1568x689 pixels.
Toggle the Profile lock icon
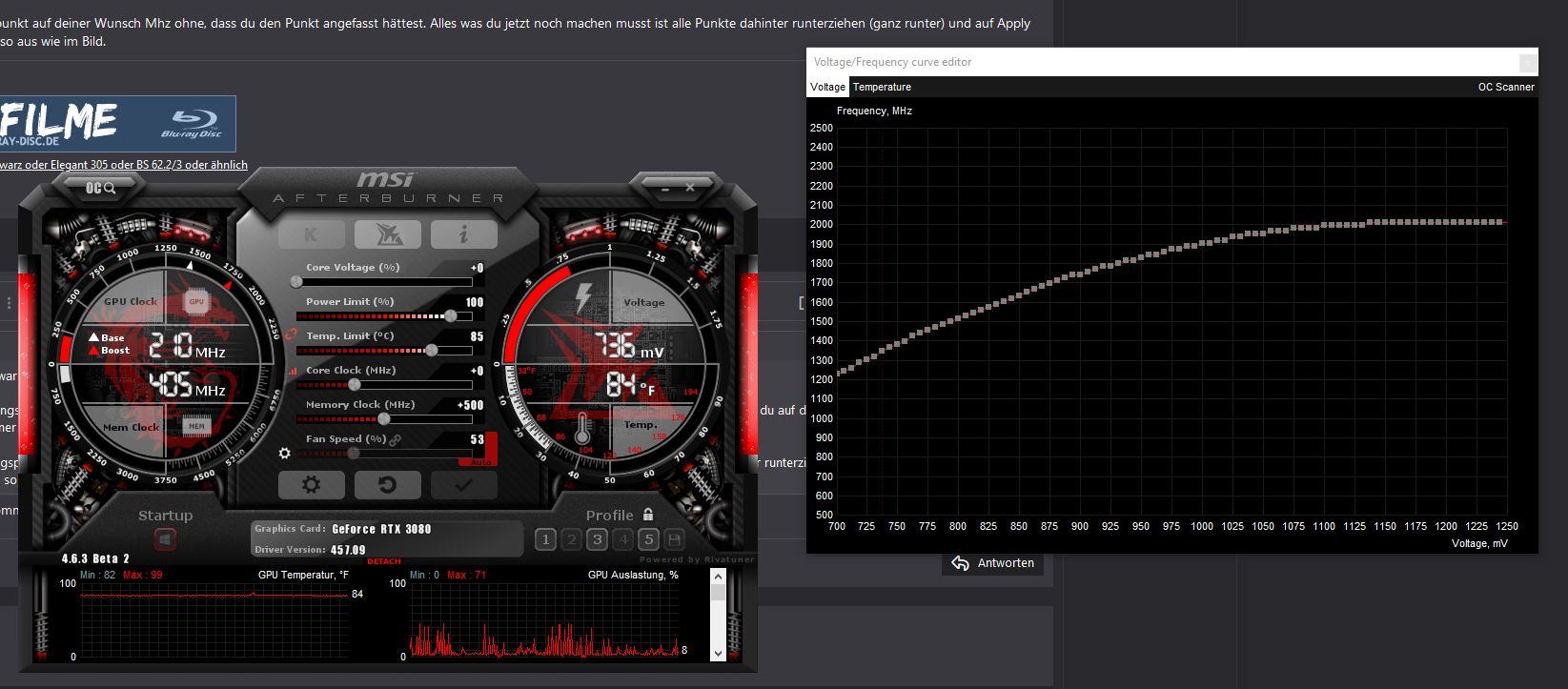(648, 514)
